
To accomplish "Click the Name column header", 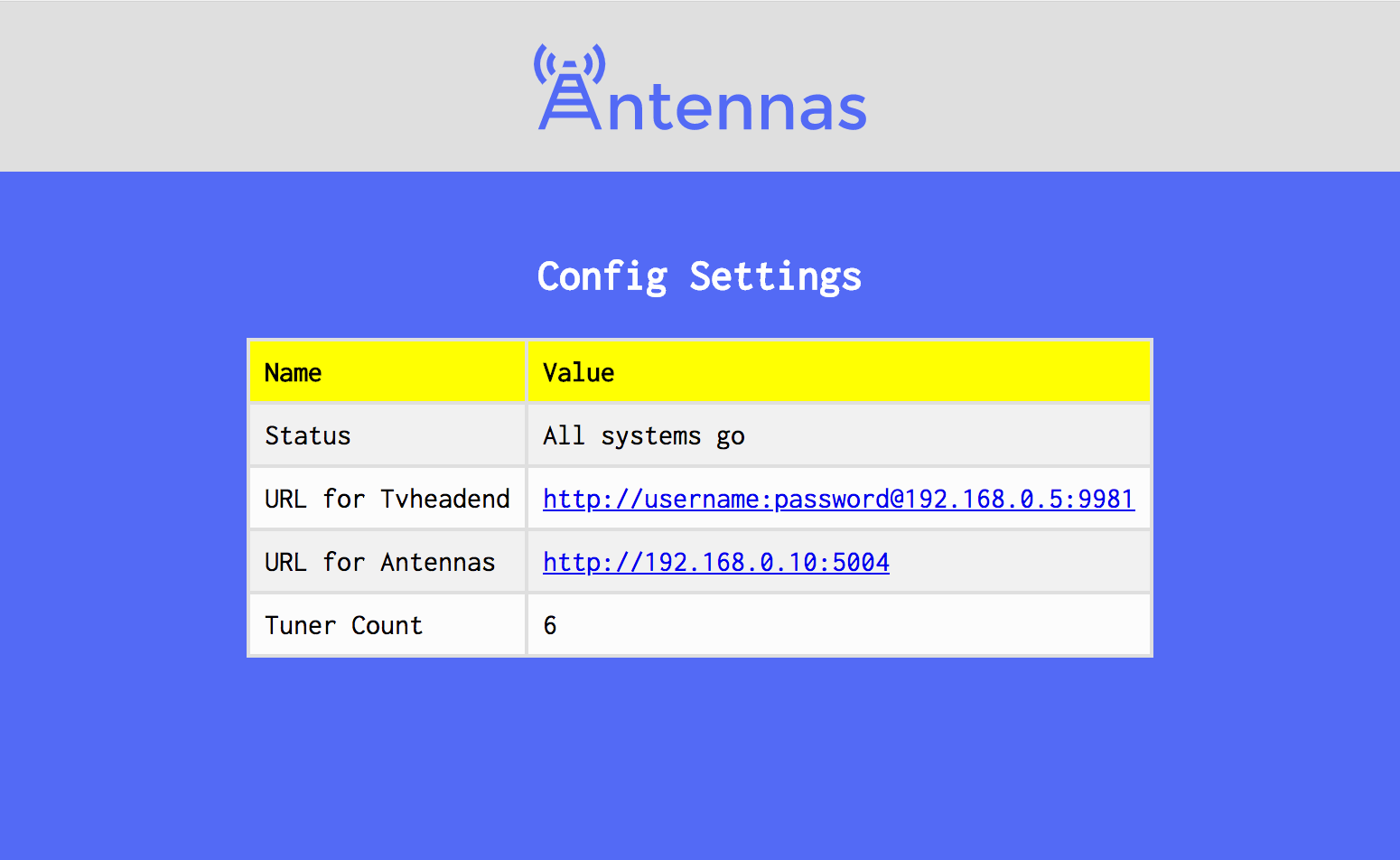I will [x=387, y=371].
